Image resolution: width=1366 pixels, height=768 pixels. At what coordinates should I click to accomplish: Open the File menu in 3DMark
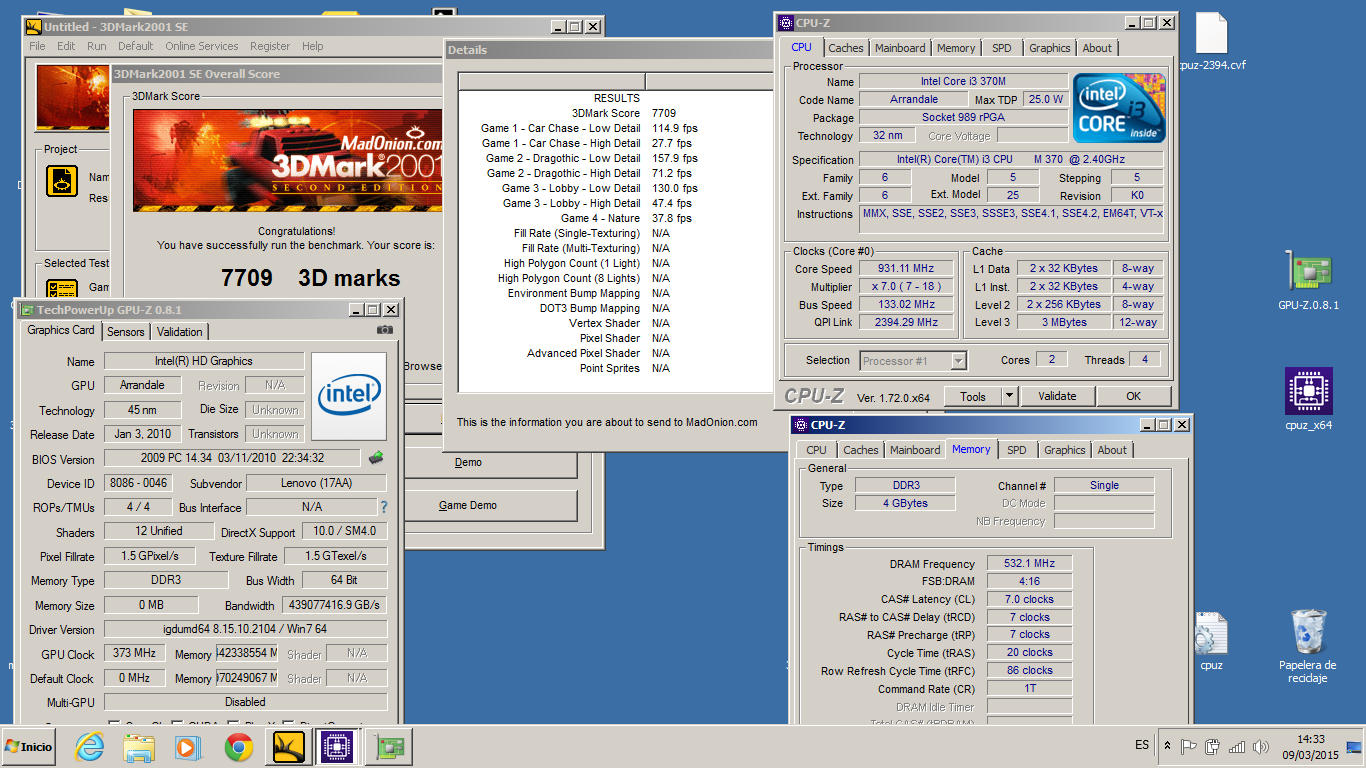click(x=37, y=46)
